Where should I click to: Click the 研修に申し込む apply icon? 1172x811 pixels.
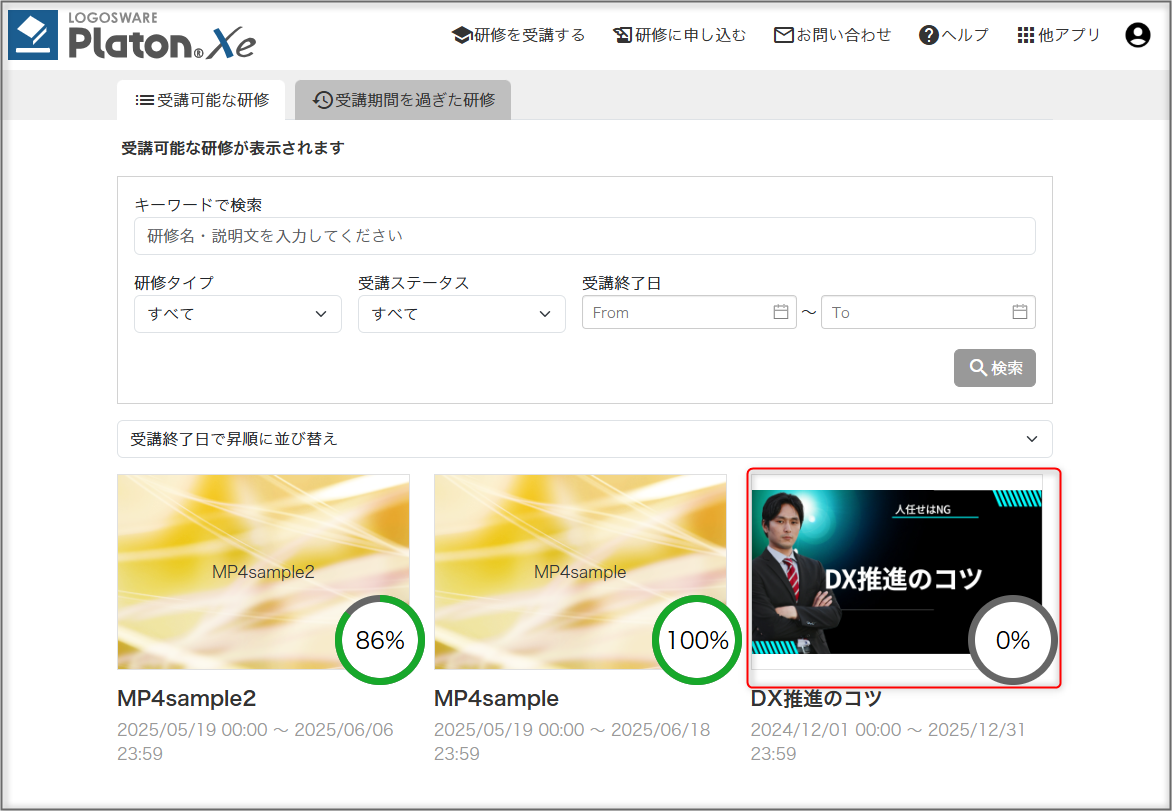pos(623,35)
